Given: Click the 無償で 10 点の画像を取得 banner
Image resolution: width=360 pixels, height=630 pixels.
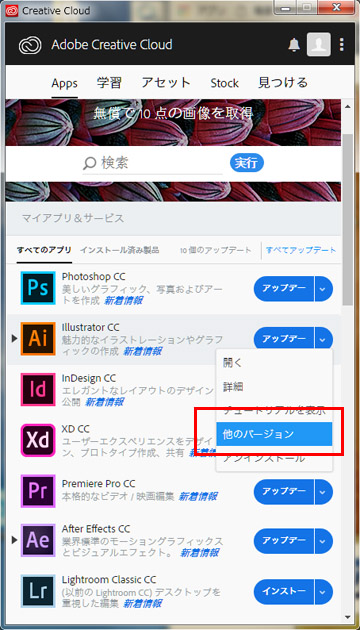Looking at the screenshot, I should [173, 114].
